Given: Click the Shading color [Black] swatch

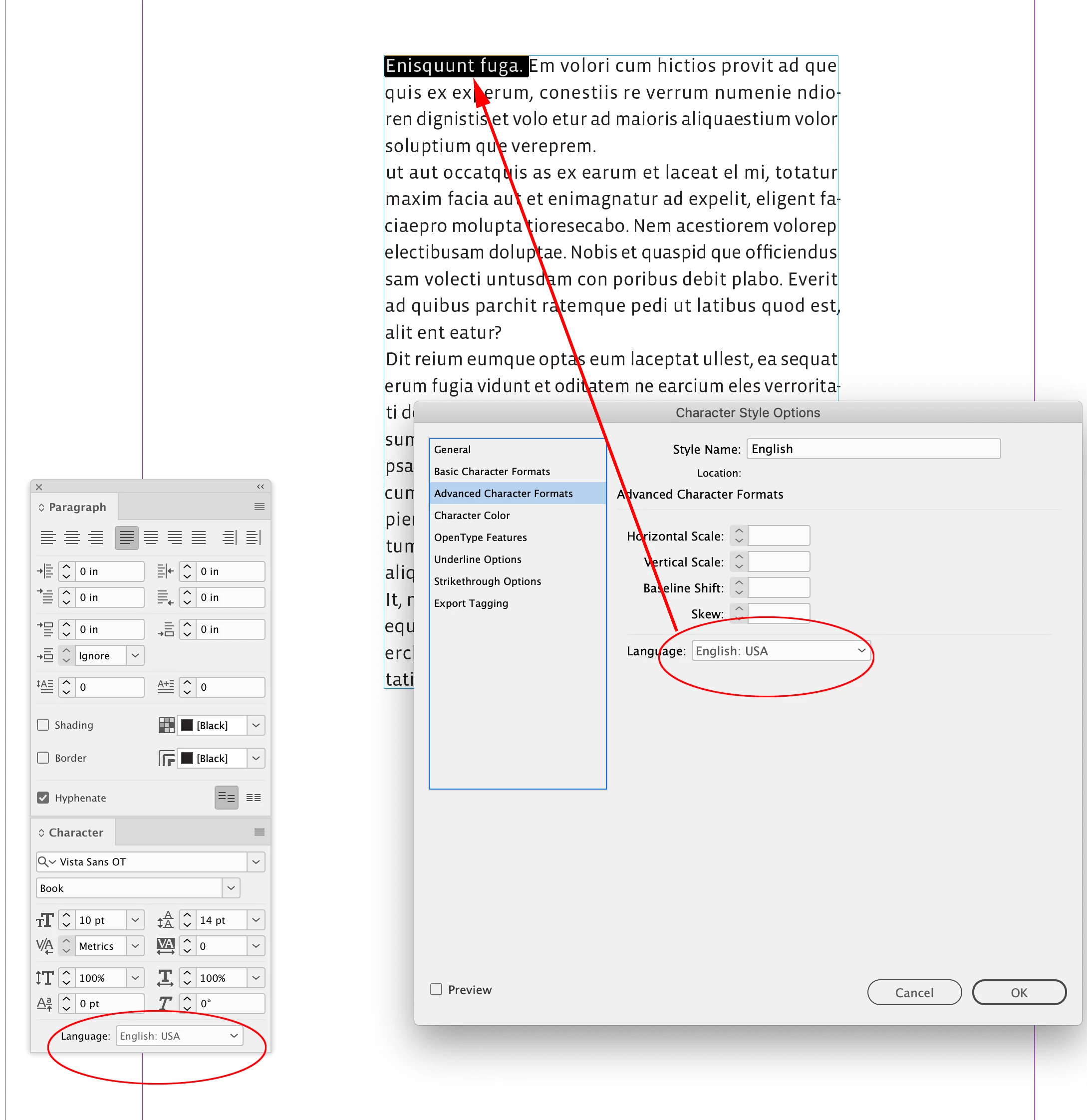Looking at the screenshot, I should 187,725.
